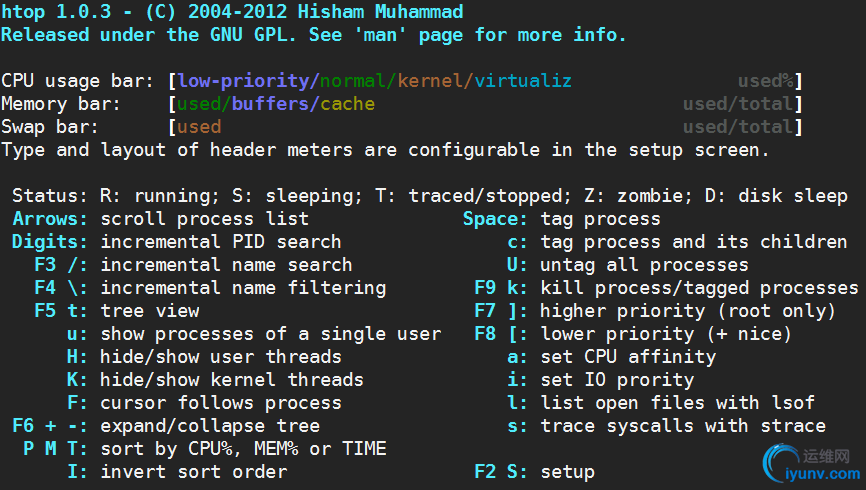
Task: Click 'used/total' at Swap bar end
Action: 738,127
